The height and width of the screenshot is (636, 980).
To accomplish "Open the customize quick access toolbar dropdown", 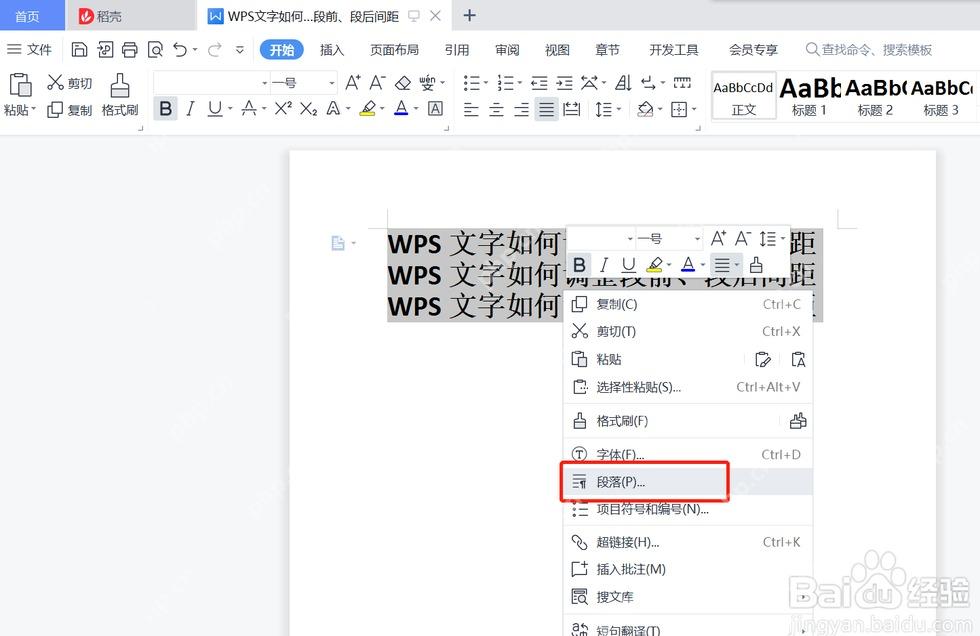I will [239, 49].
